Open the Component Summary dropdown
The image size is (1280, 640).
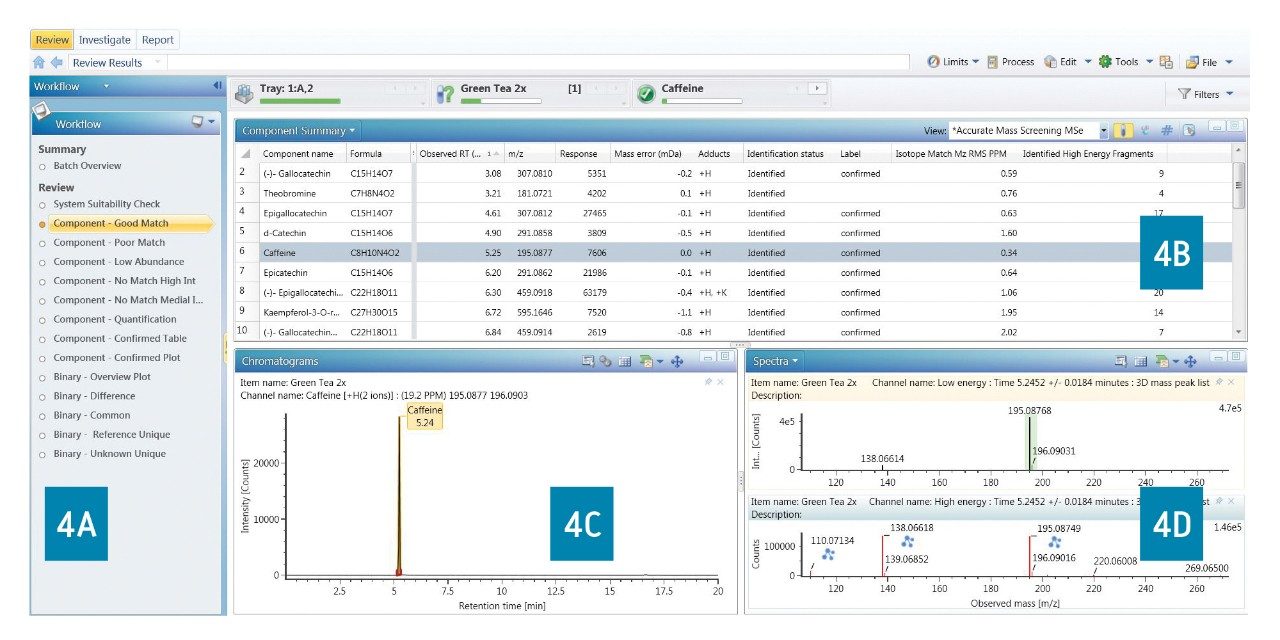pyautogui.click(x=353, y=131)
